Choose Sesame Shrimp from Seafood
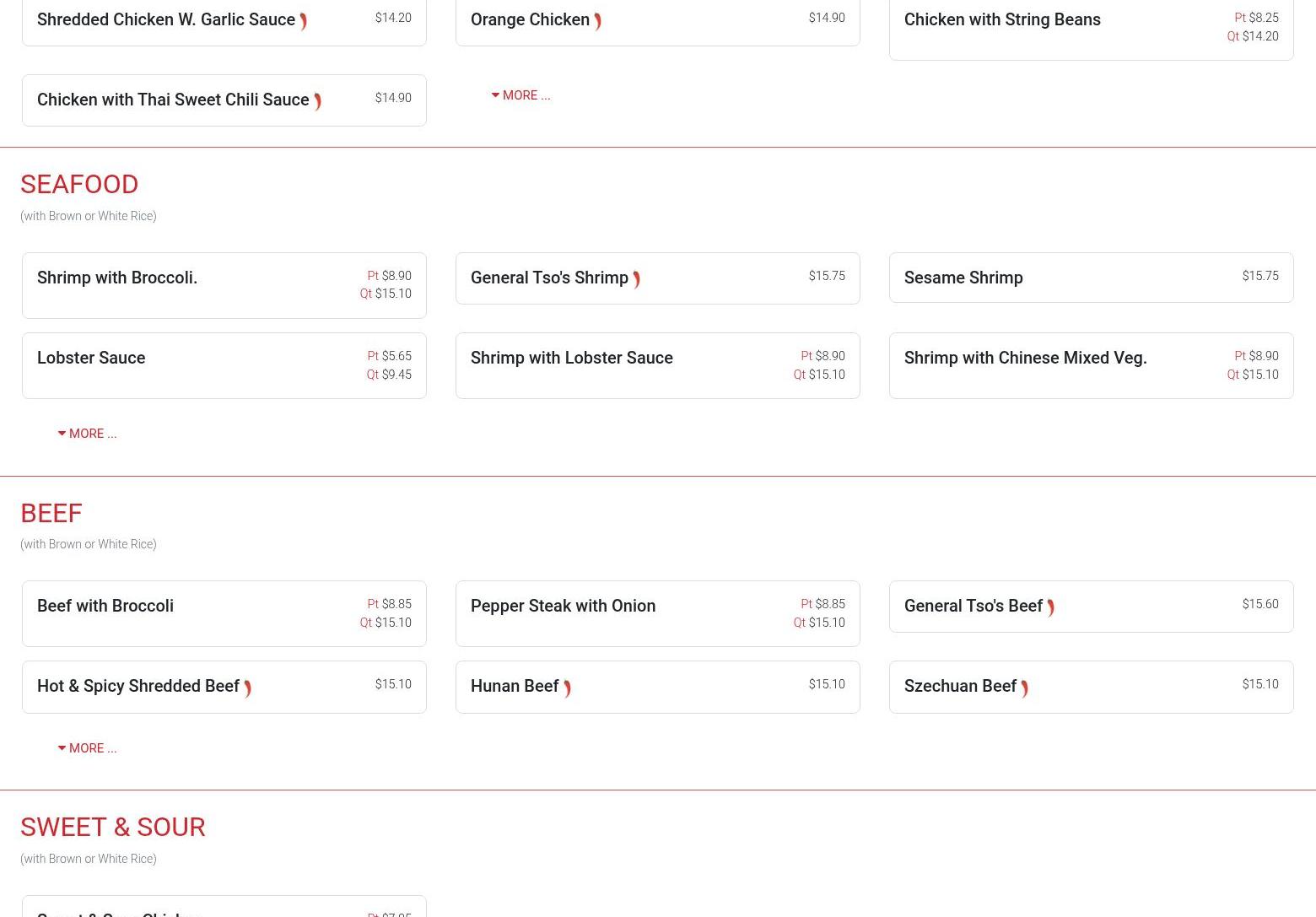This screenshot has width=1316, height=917. [1092, 278]
